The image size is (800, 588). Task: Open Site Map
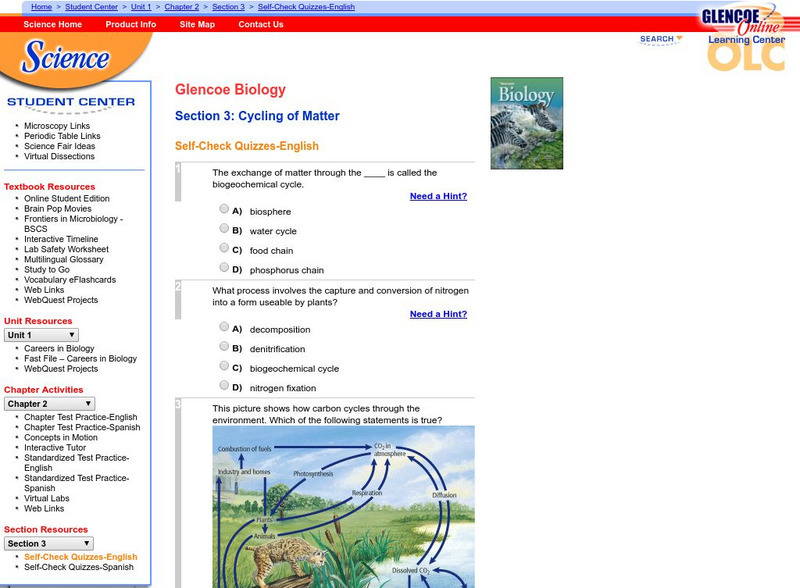coord(197,24)
